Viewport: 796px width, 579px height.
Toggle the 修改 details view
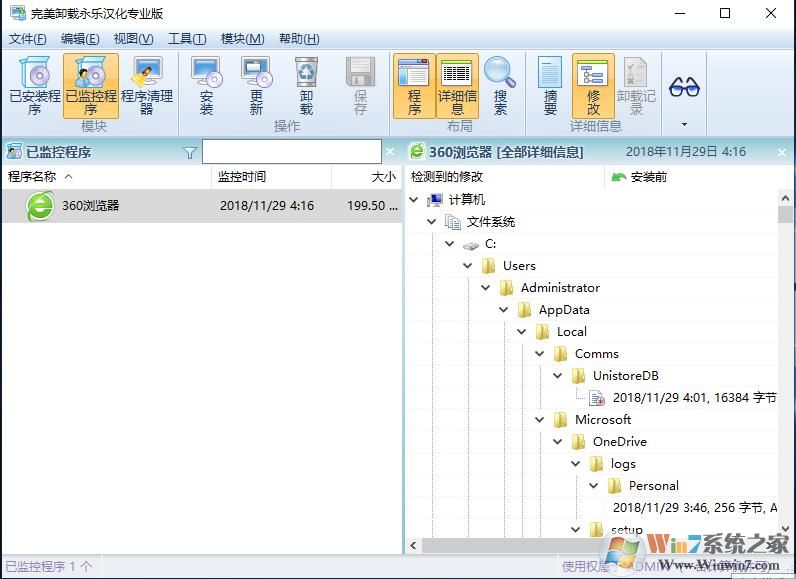click(593, 86)
